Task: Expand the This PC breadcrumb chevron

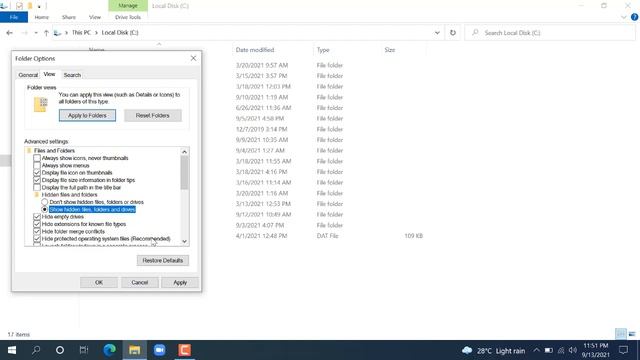Action: [96, 33]
